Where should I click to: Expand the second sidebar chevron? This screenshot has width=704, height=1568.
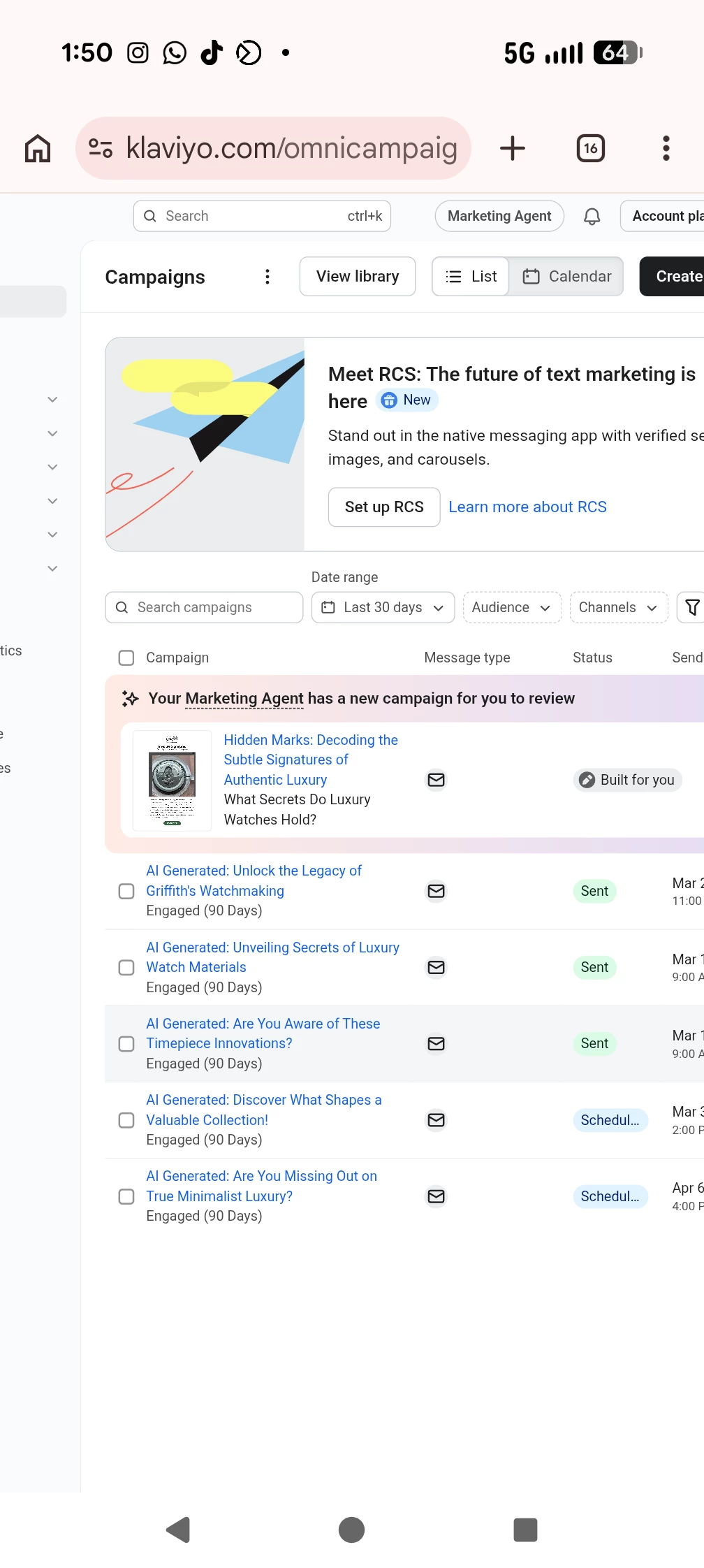tap(52, 433)
